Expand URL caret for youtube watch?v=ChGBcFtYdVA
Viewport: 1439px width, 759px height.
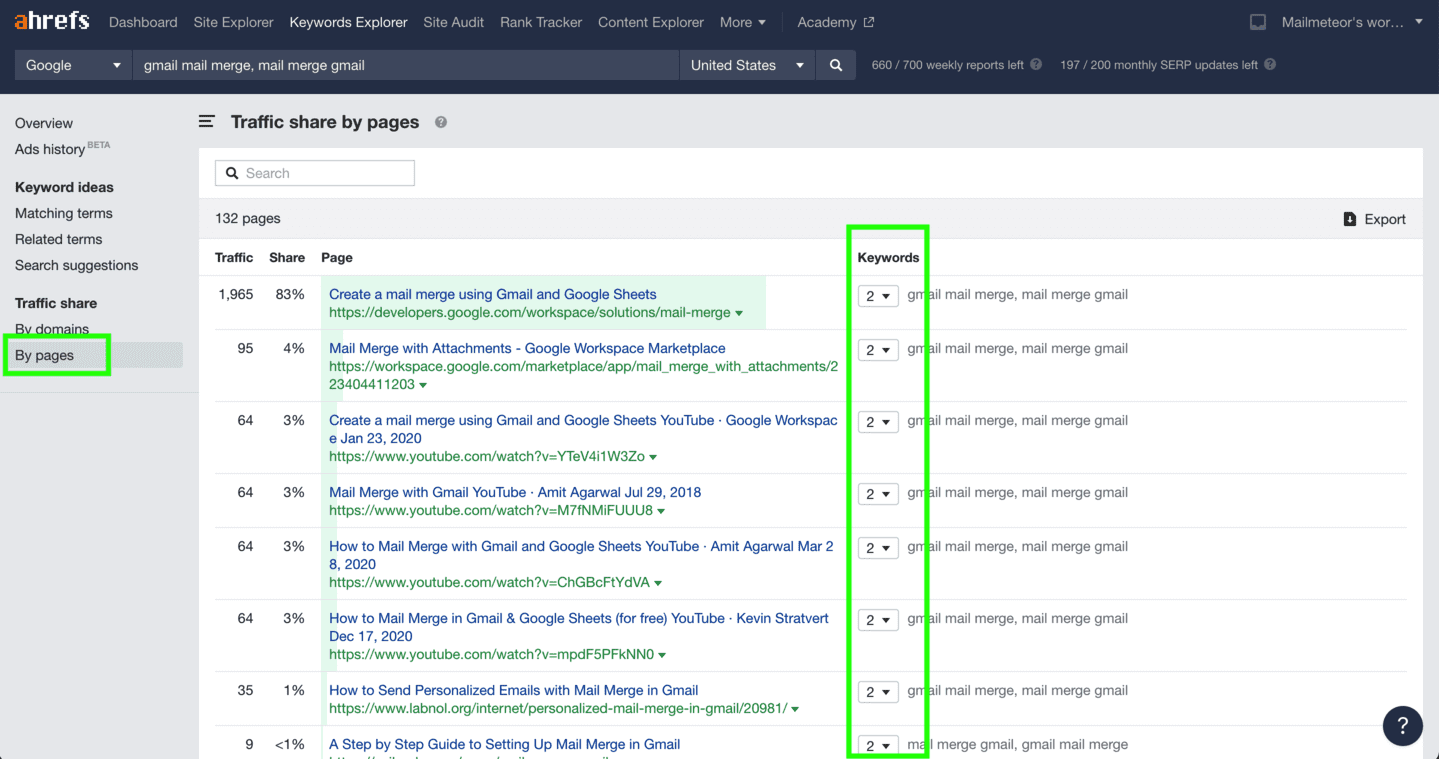point(658,583)
